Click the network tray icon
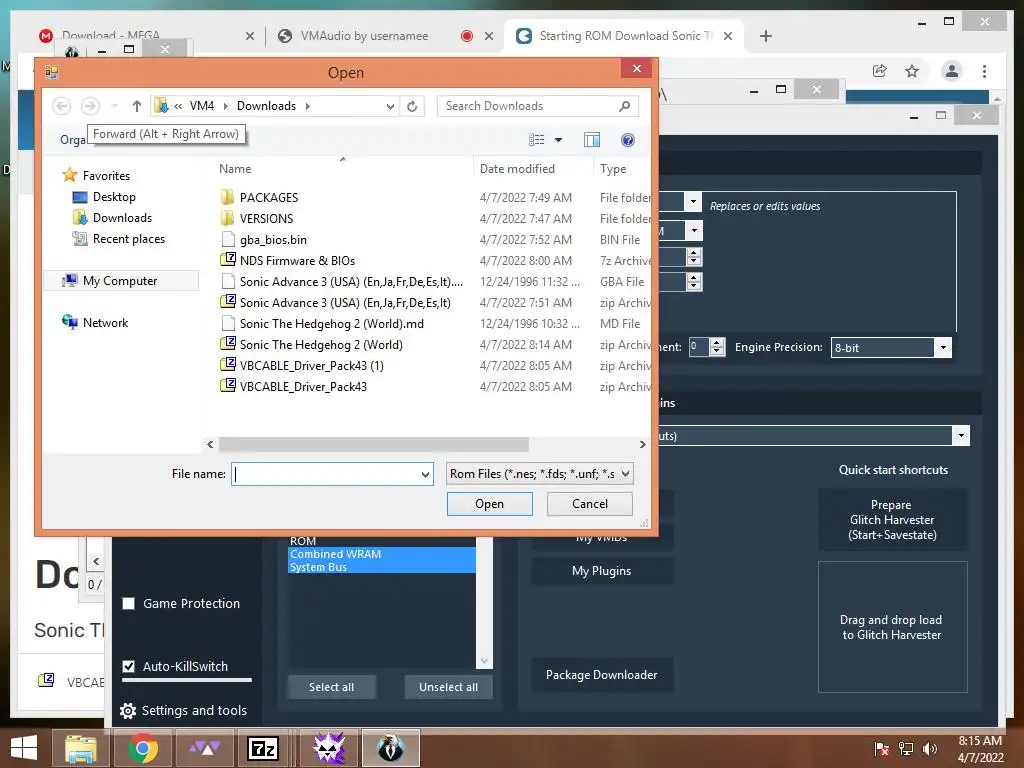This screenshot has width=1024, height=768. click(906, 749)
